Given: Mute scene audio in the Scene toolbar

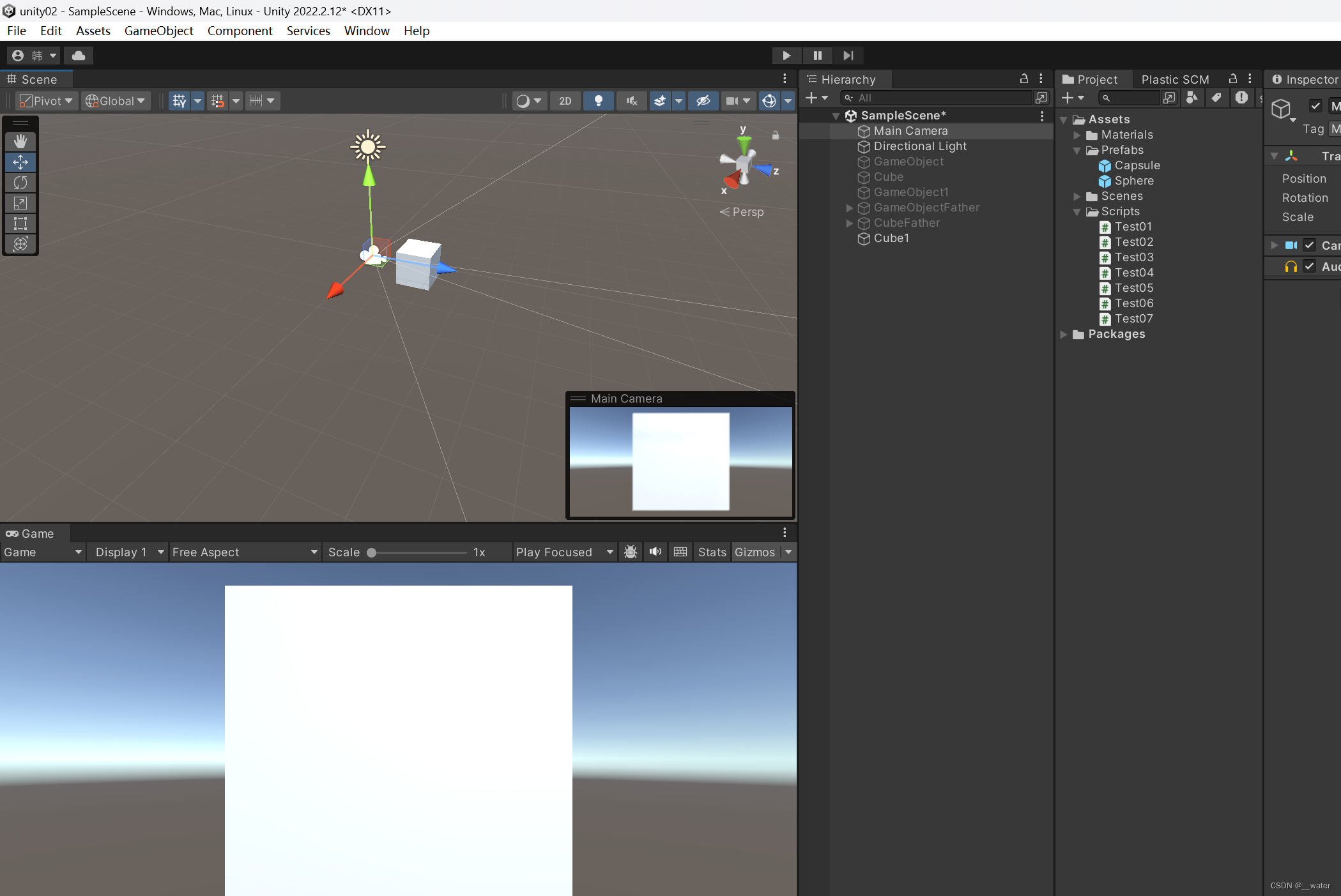Looking at the screenshot, I should click(x=631, y=101).
